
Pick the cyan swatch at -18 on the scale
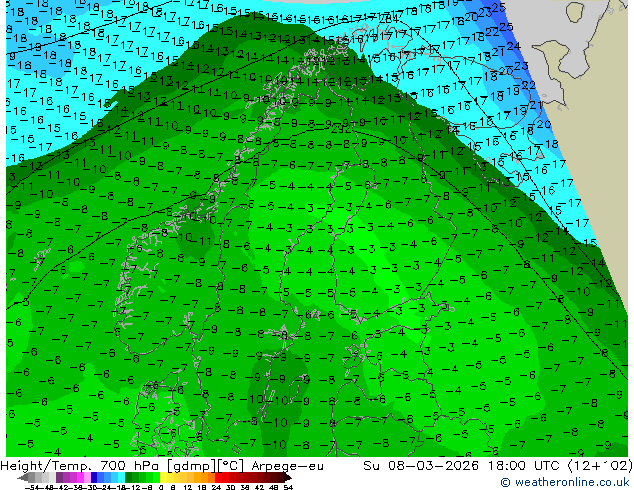point(122,478)
